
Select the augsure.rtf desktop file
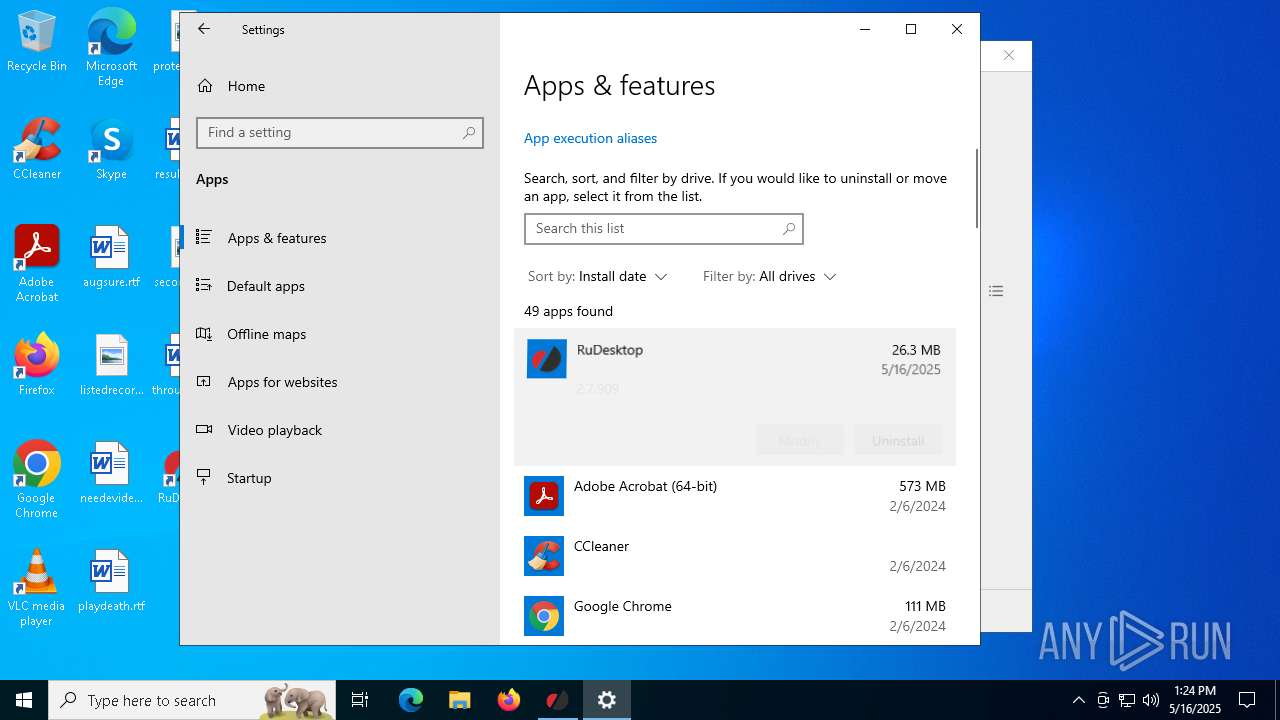111,258
